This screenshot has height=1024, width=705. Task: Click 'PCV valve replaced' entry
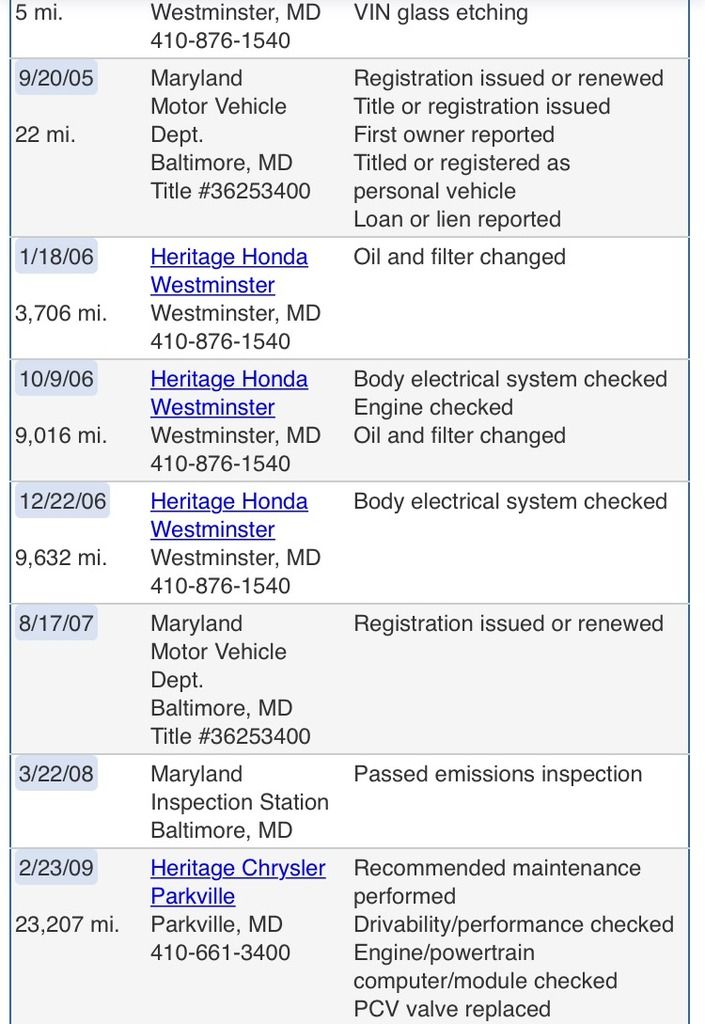tap(452, 1008)
